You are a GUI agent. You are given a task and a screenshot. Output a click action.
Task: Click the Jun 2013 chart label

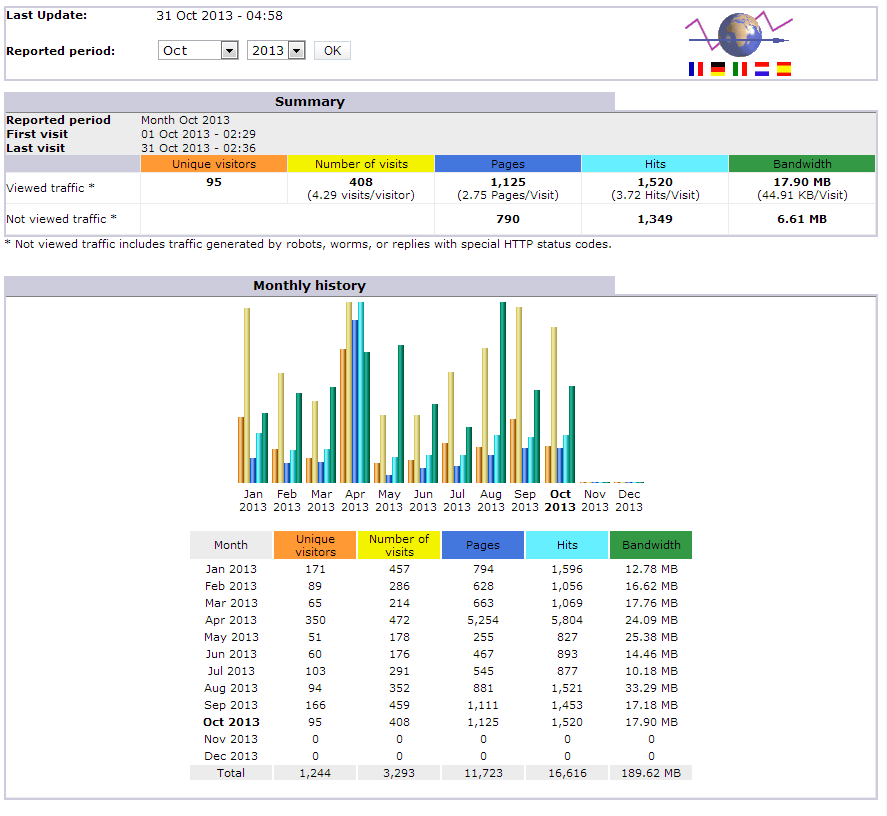(423, 501)
